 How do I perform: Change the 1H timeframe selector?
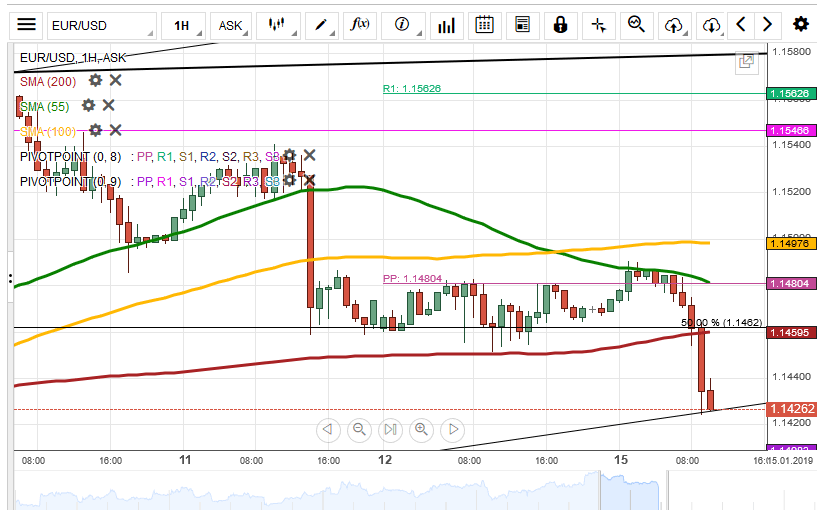pyautogui.click(x=181, y=25)
